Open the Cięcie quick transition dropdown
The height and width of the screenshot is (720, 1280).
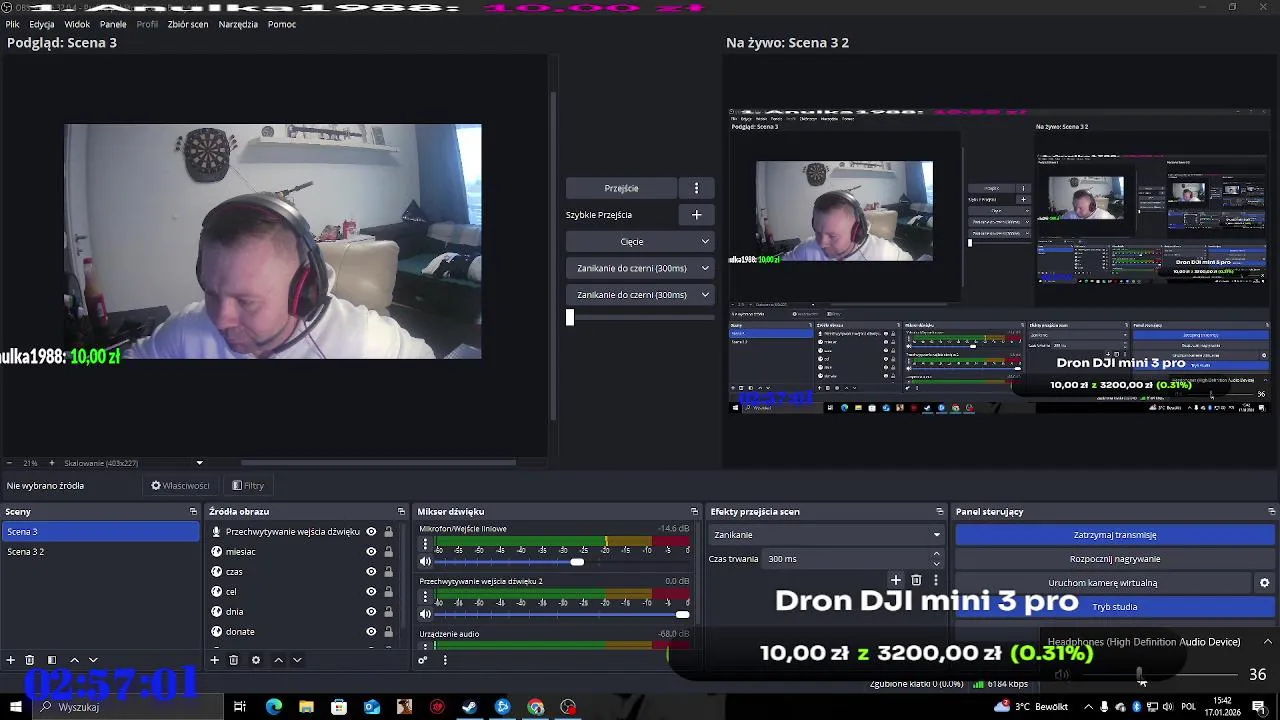[x=639, y=242]
